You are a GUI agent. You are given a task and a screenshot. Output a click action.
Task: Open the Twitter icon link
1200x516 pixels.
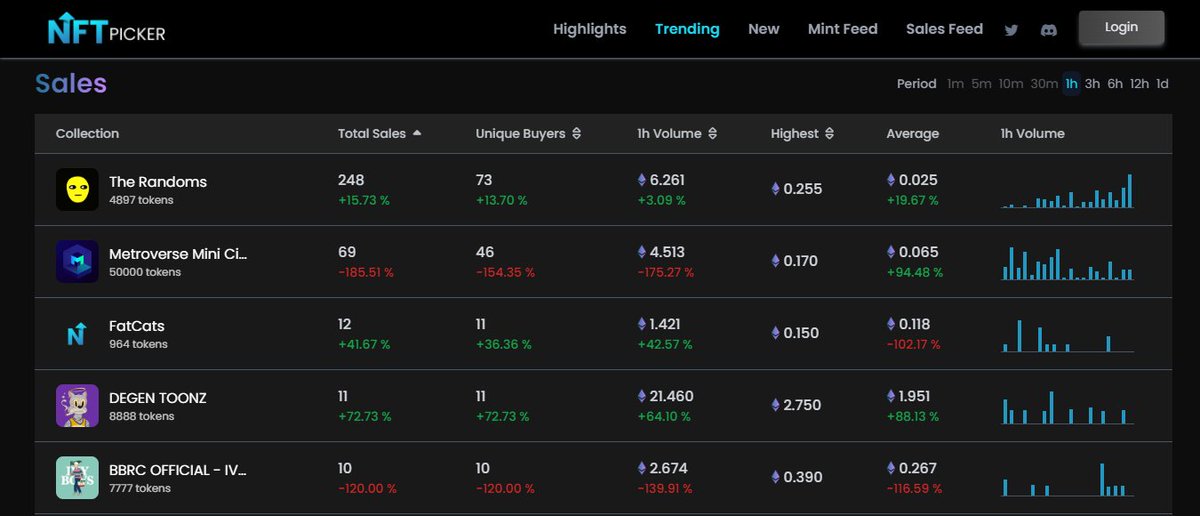click(1011, 30)
